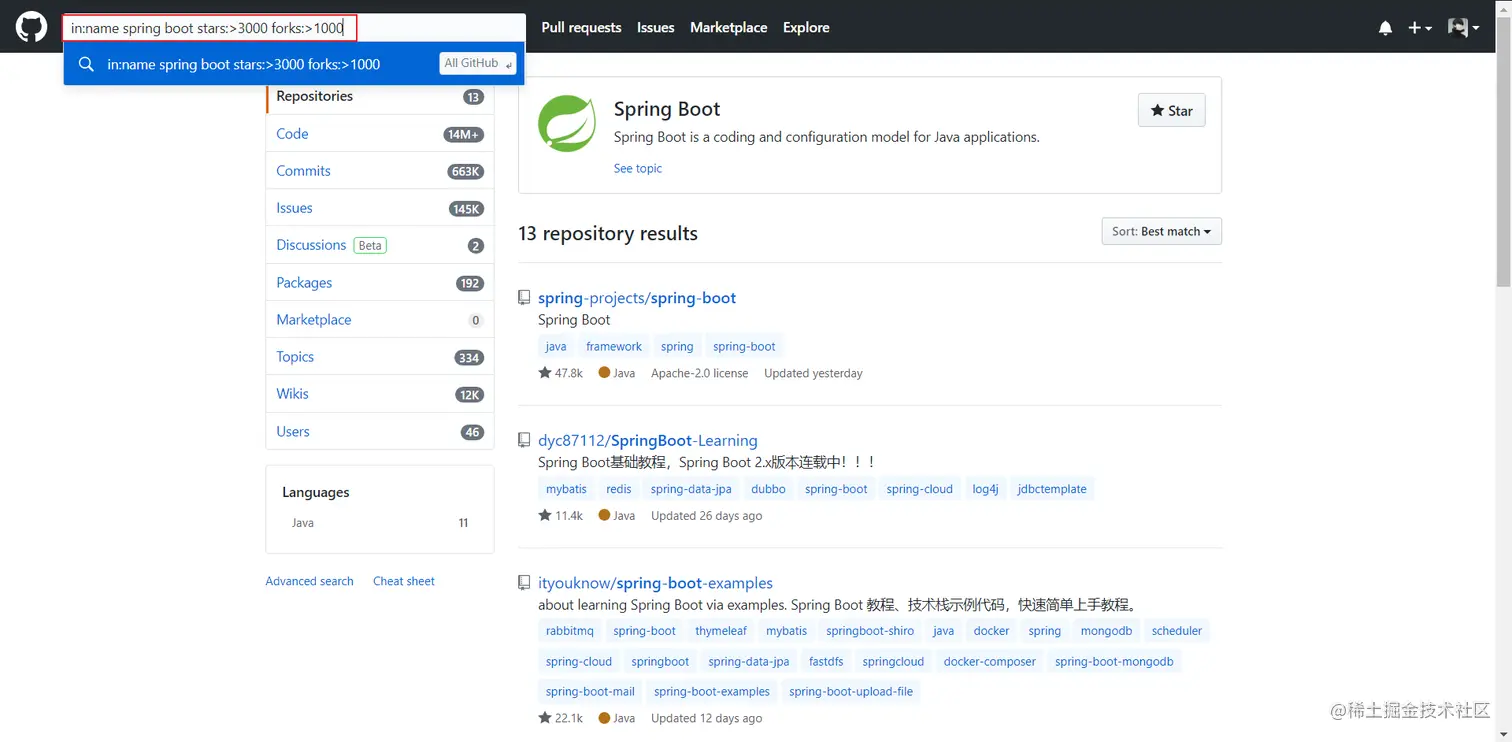Click the Apache-2.0 license text
Screen dimensions: 1512x742
pos(700,373)
